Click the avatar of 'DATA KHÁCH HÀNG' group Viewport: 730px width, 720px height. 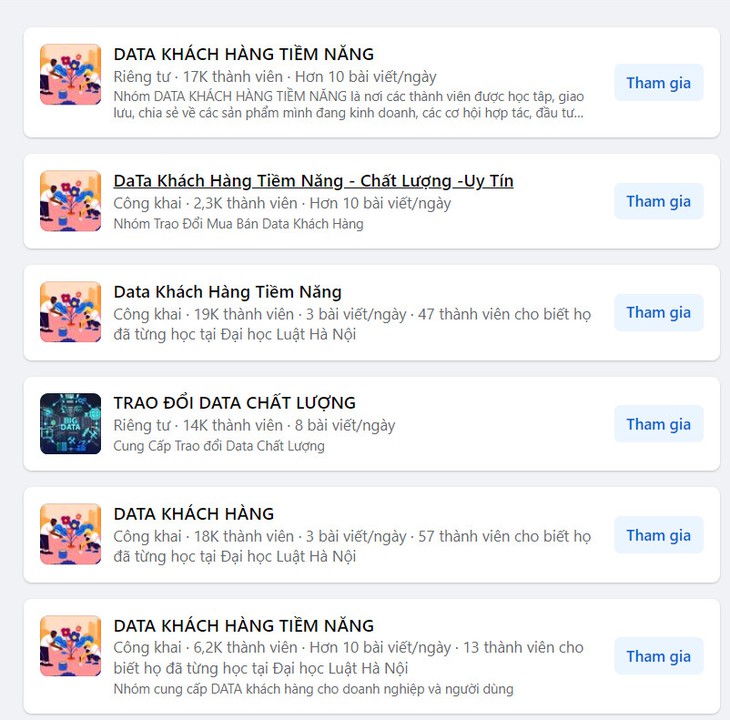(x=70, y=534)
